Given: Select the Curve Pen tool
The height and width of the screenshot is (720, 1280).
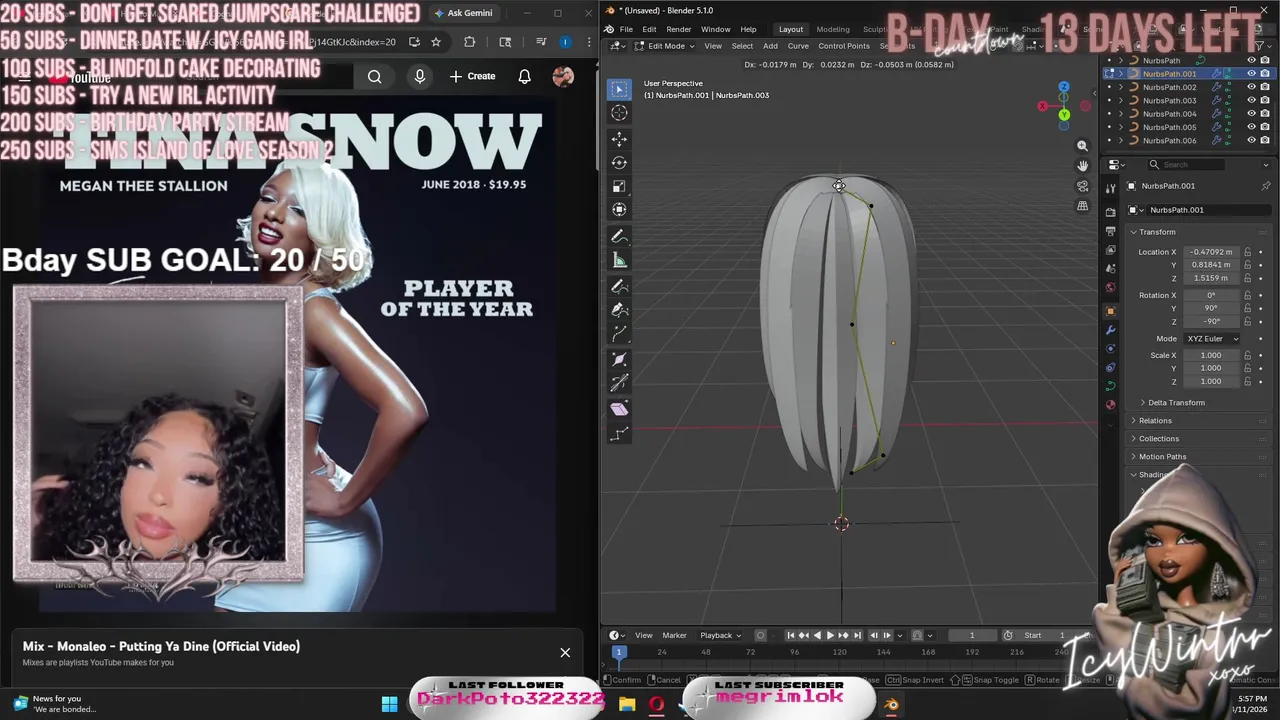Looking at the screenshot, I should 619,310.
